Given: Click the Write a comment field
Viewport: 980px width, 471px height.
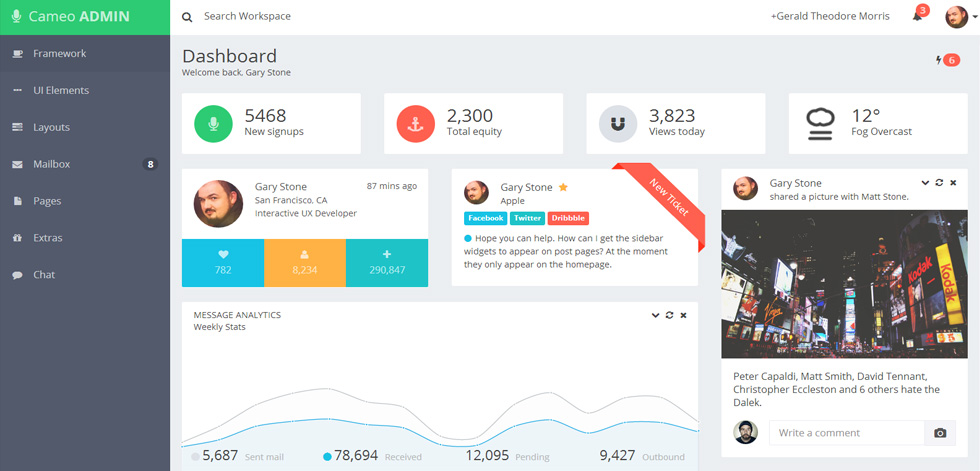Looking at the screenshot, I should (x=846, y=433).
